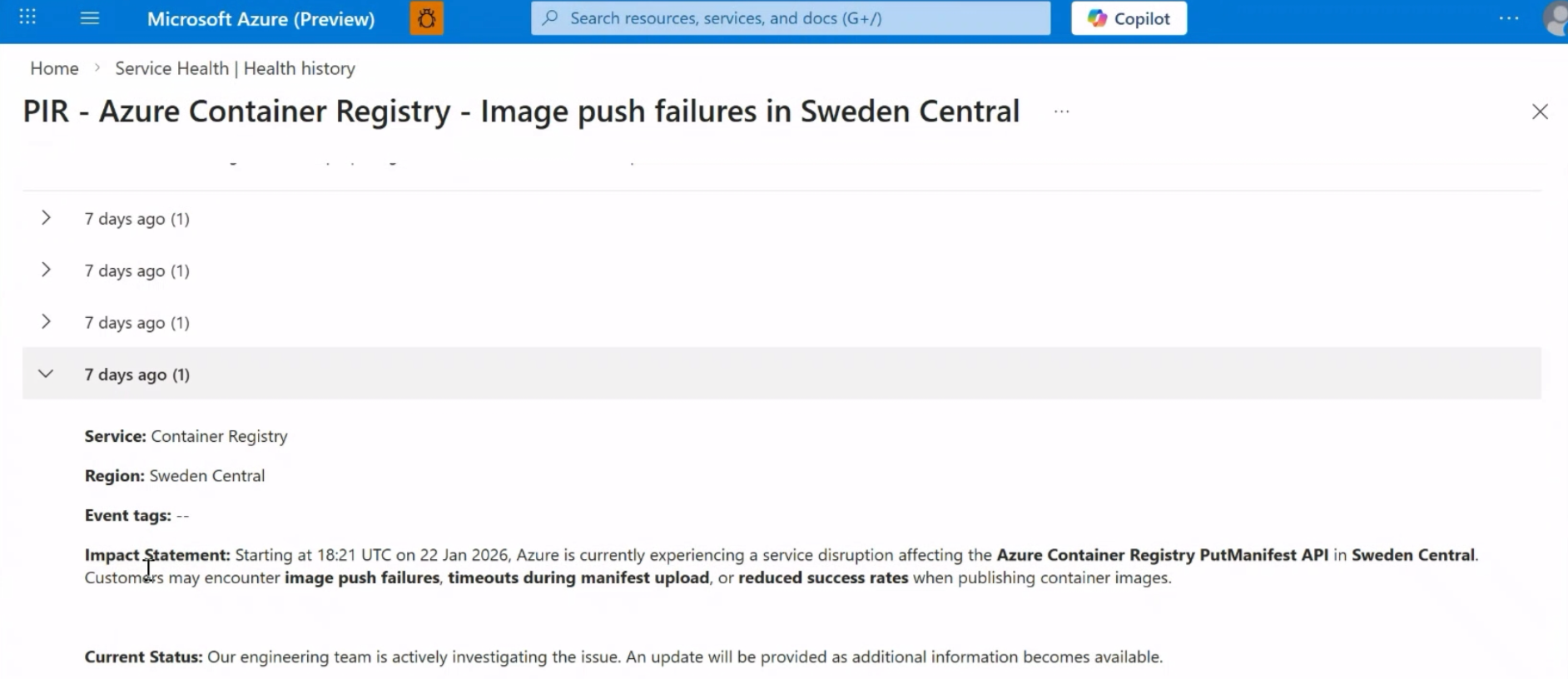This screenshot has height=679, width=1568.
Task: Expand the third collapsed 7 days ago entry
Action: tap(47, 322)
